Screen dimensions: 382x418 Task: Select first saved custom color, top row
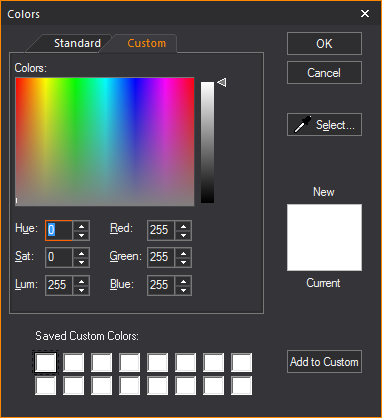point(46,362)
